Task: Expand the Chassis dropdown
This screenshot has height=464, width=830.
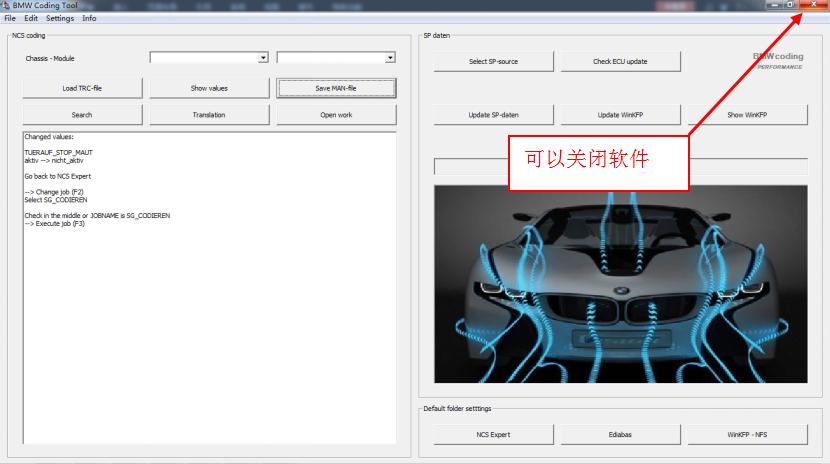Action: click(263, 58)
